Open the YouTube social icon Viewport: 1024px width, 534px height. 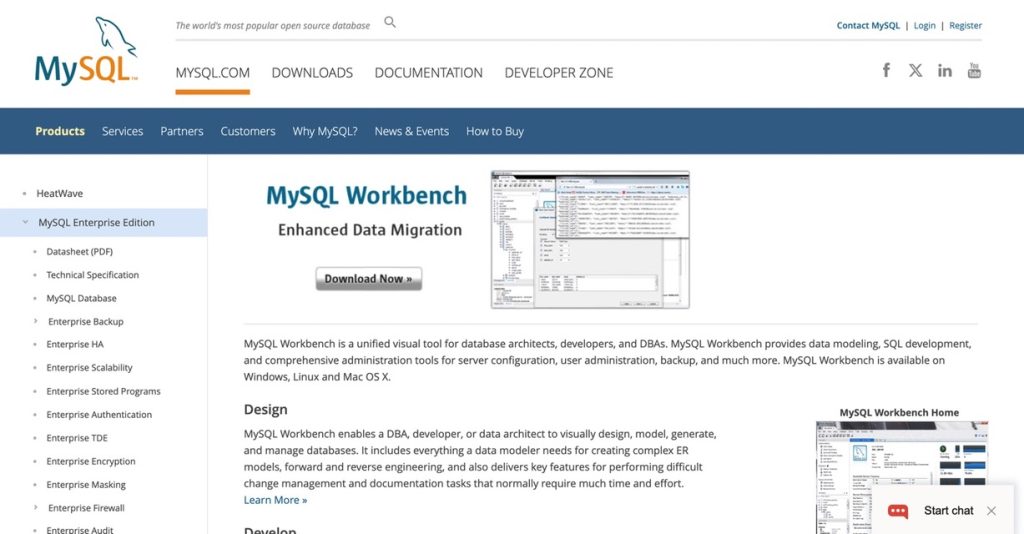click(x=974, y=71)
